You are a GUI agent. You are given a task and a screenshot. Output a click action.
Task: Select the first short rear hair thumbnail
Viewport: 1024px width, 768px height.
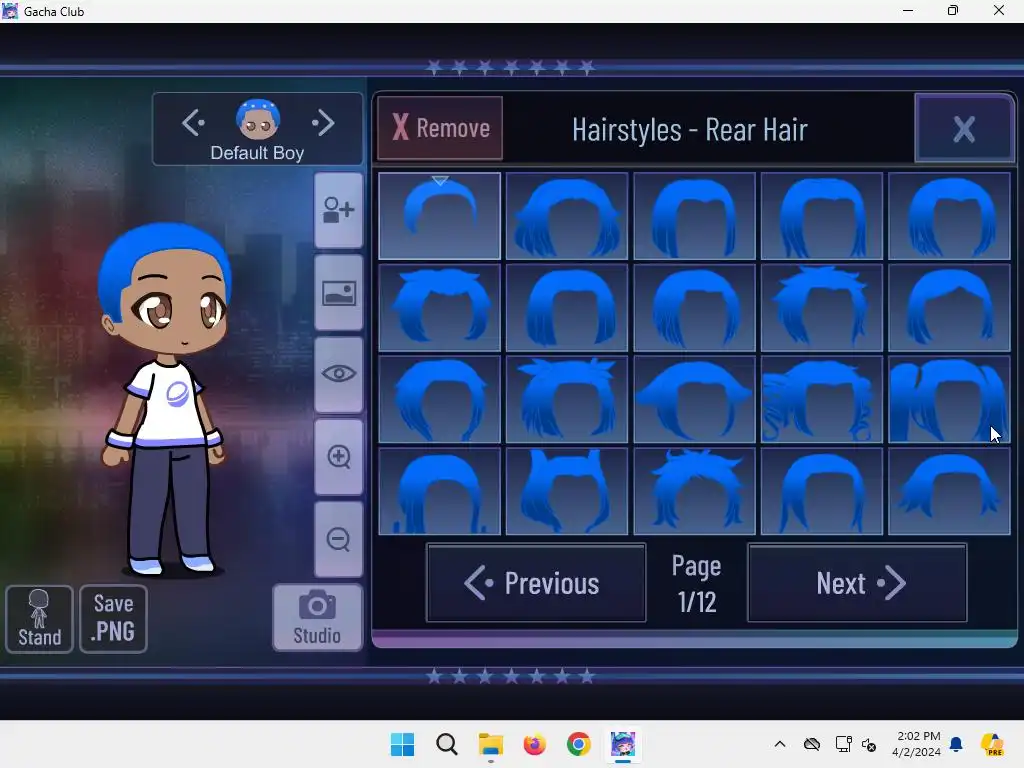440,216
